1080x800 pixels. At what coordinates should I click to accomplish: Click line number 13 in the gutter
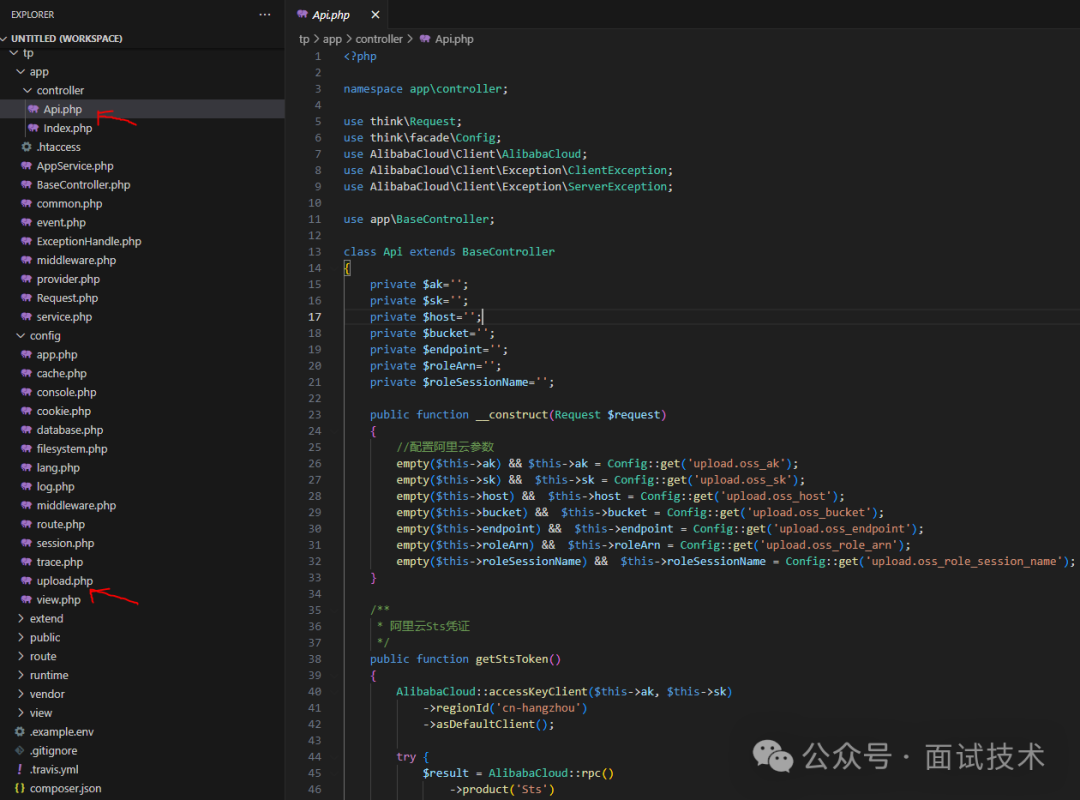(314, 252)
